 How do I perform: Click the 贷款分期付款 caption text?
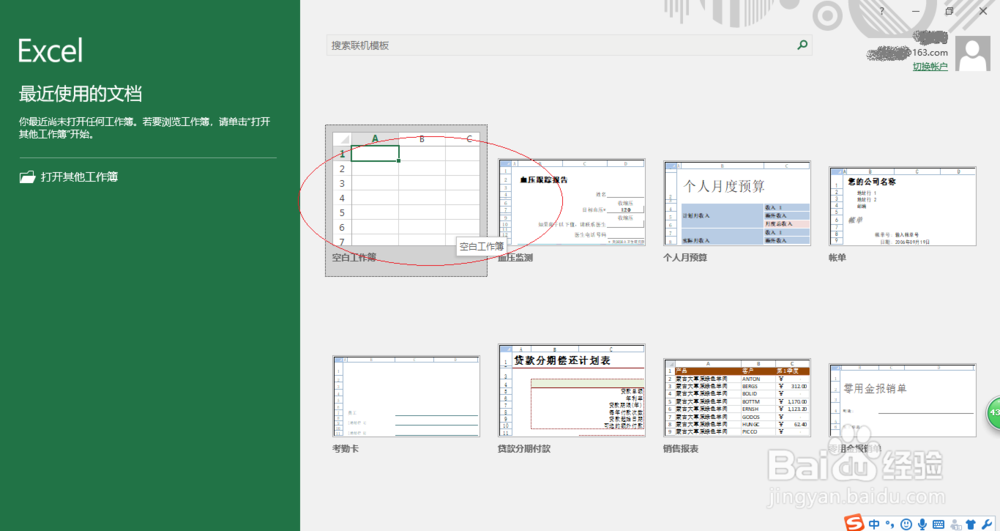524,449
